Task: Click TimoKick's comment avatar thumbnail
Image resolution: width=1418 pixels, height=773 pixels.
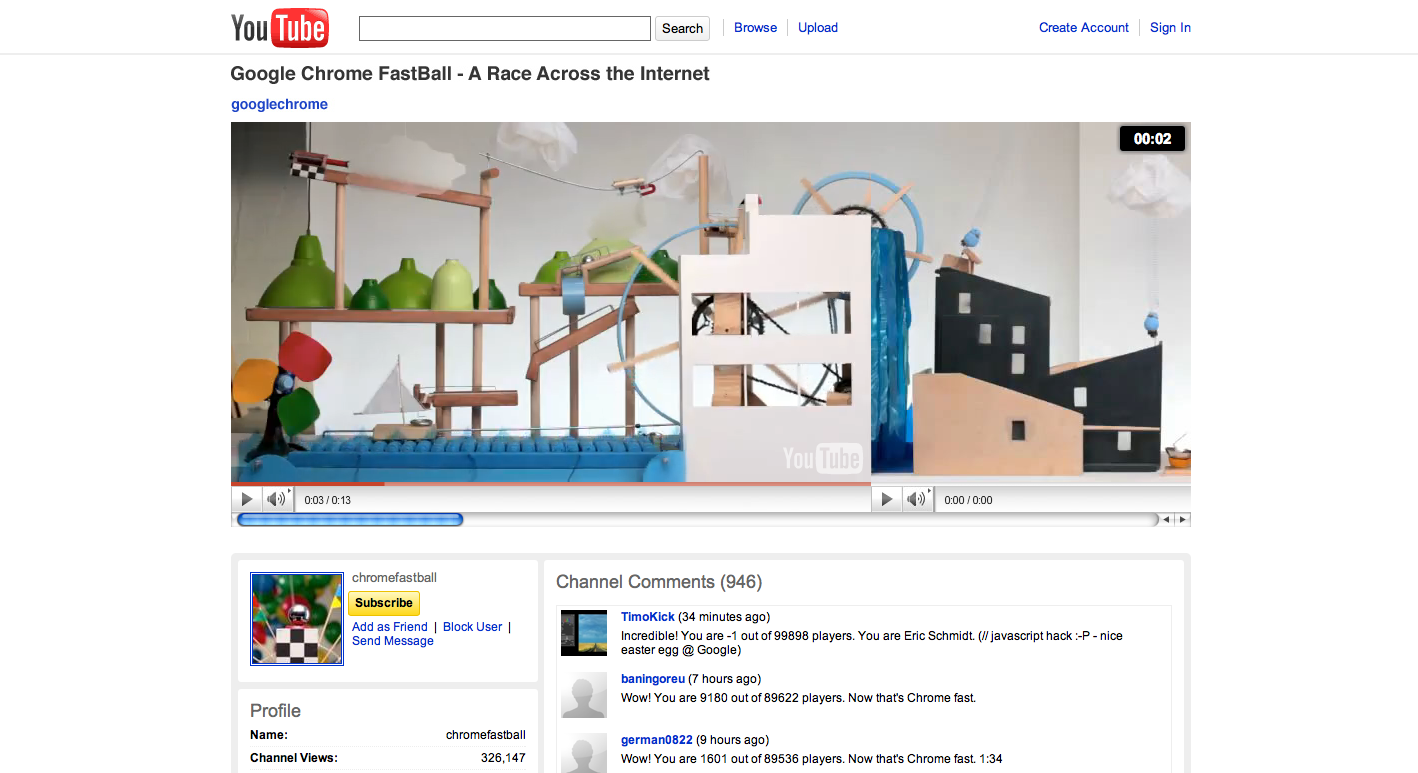Action: [x=584, y=633]
